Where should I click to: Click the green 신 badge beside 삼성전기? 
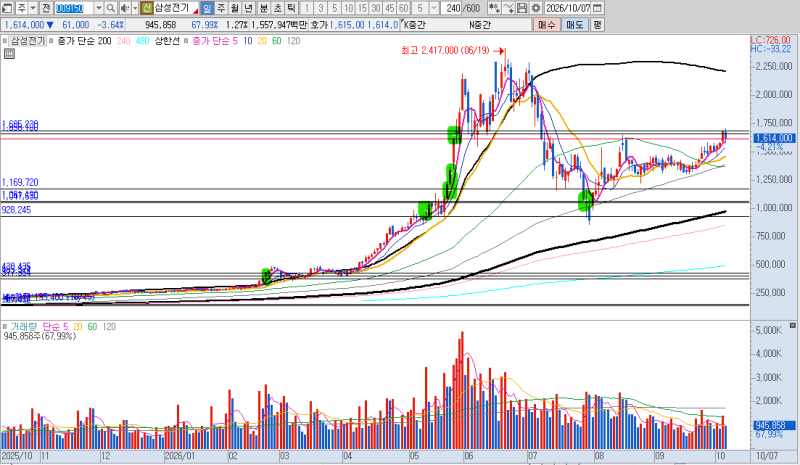[146, 8]
